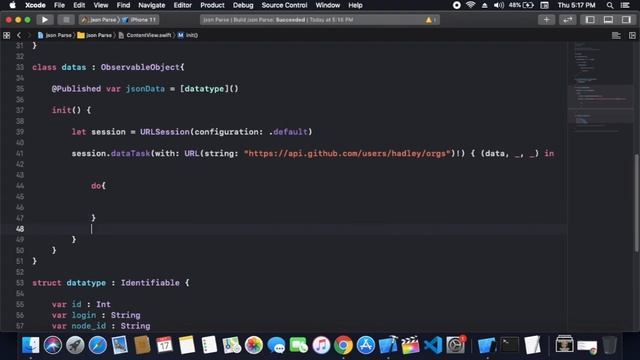Toggle the Debug area panel
The width and height of the screenshot is (640, 360).
(x=608, y=20)
